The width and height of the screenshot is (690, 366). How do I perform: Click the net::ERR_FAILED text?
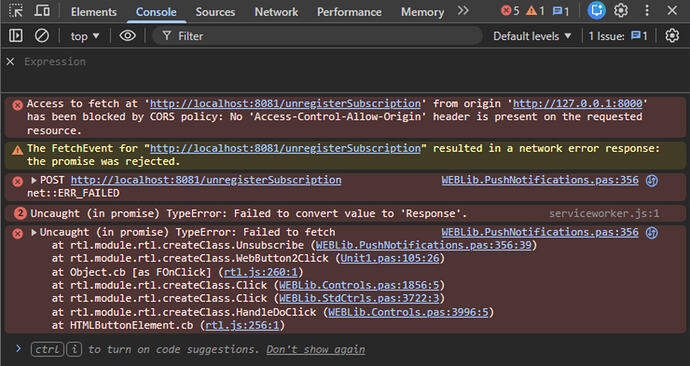tap(73, 193)
